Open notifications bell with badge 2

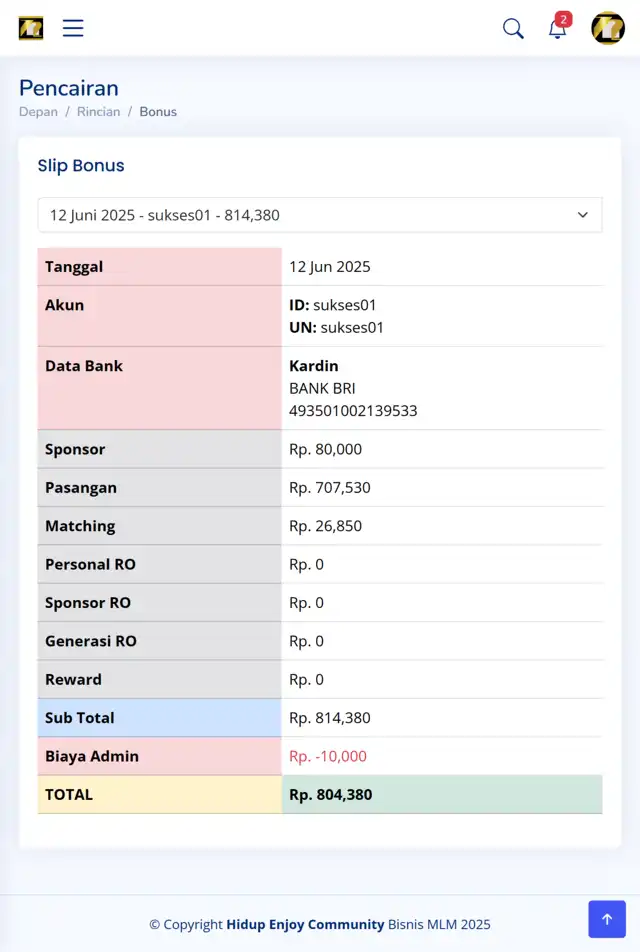click(558, 27)
